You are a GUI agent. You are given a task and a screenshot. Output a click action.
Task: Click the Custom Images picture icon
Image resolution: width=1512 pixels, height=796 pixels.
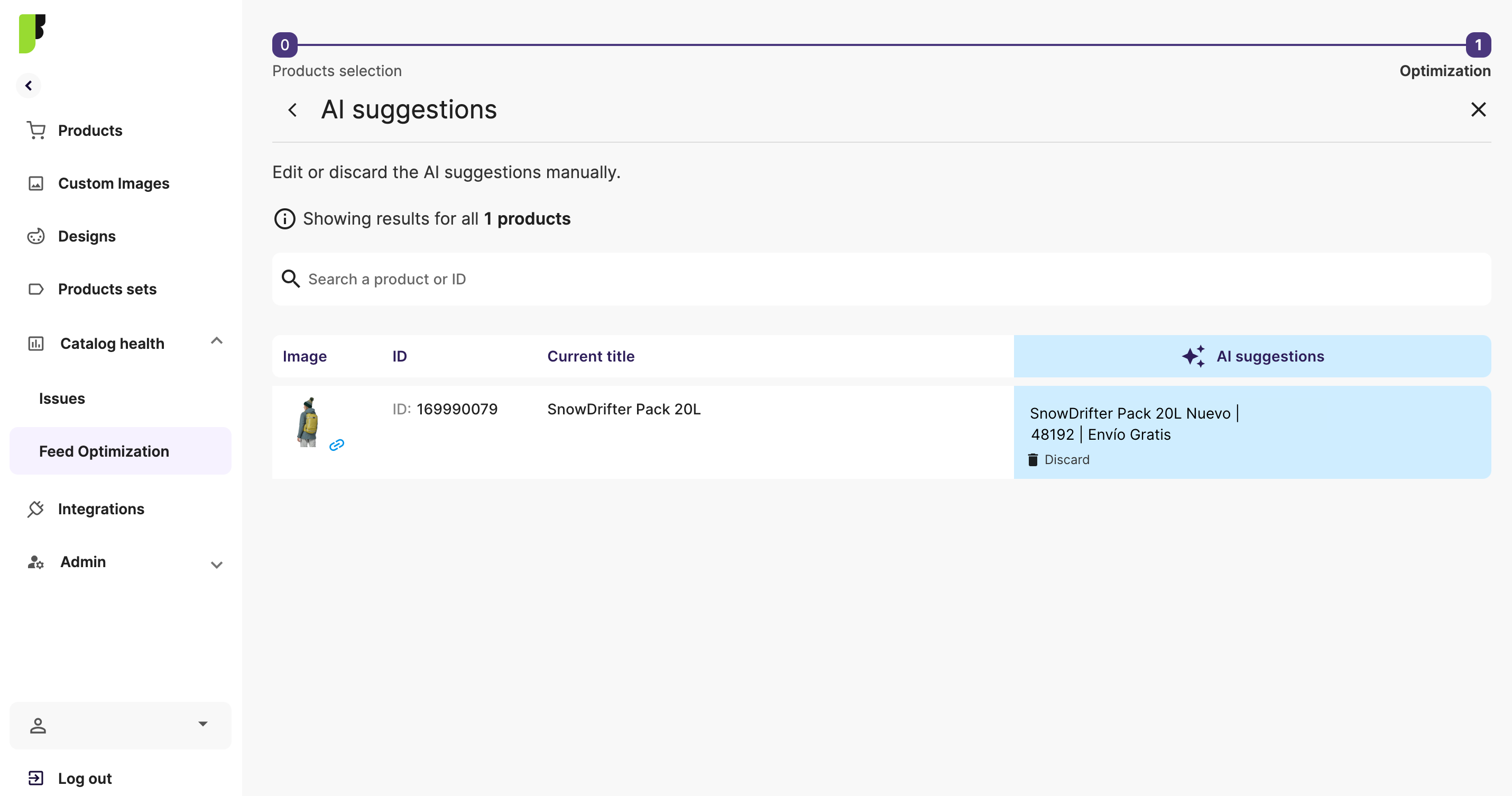pyautogui.click(x=36, y=183)
